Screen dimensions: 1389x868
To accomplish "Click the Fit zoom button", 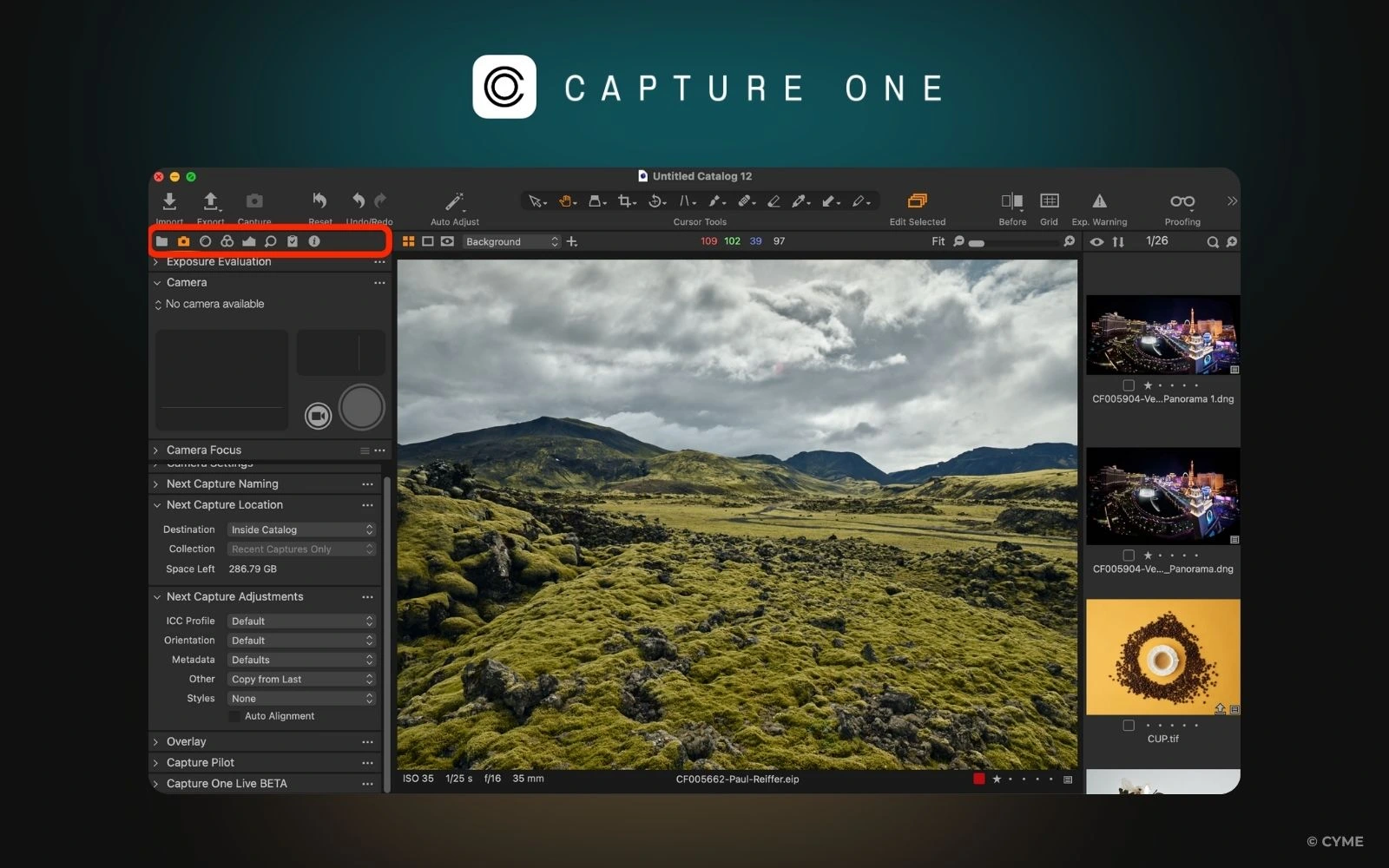I will (938, 241).
